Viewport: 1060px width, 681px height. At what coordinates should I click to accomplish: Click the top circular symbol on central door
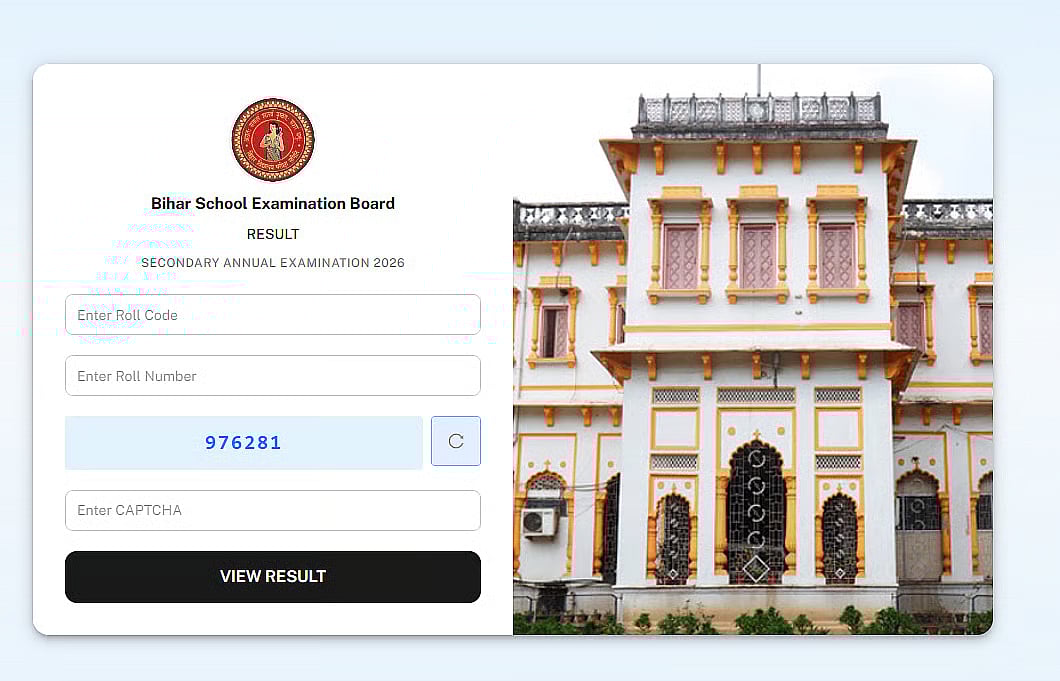756,458
